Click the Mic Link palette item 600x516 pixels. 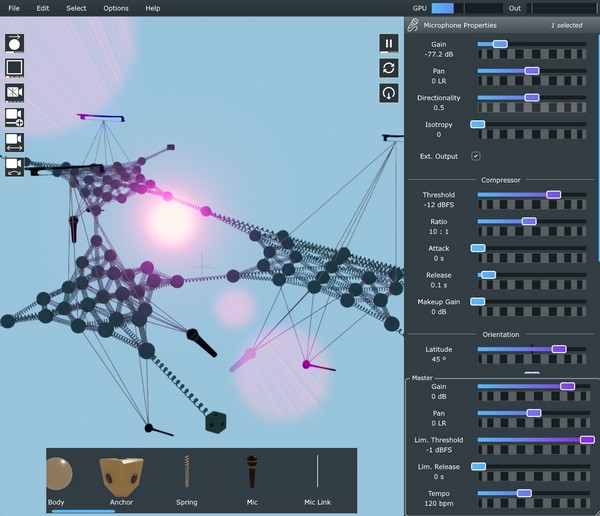(x=318, y=472)
